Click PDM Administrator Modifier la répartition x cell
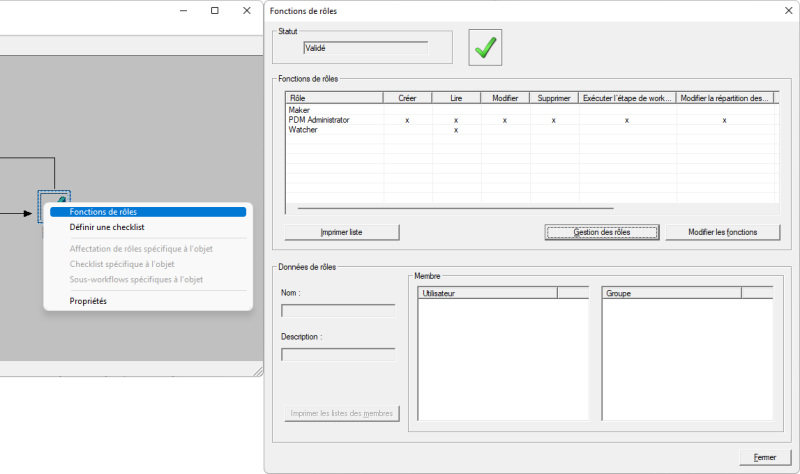 pos(724,120)
